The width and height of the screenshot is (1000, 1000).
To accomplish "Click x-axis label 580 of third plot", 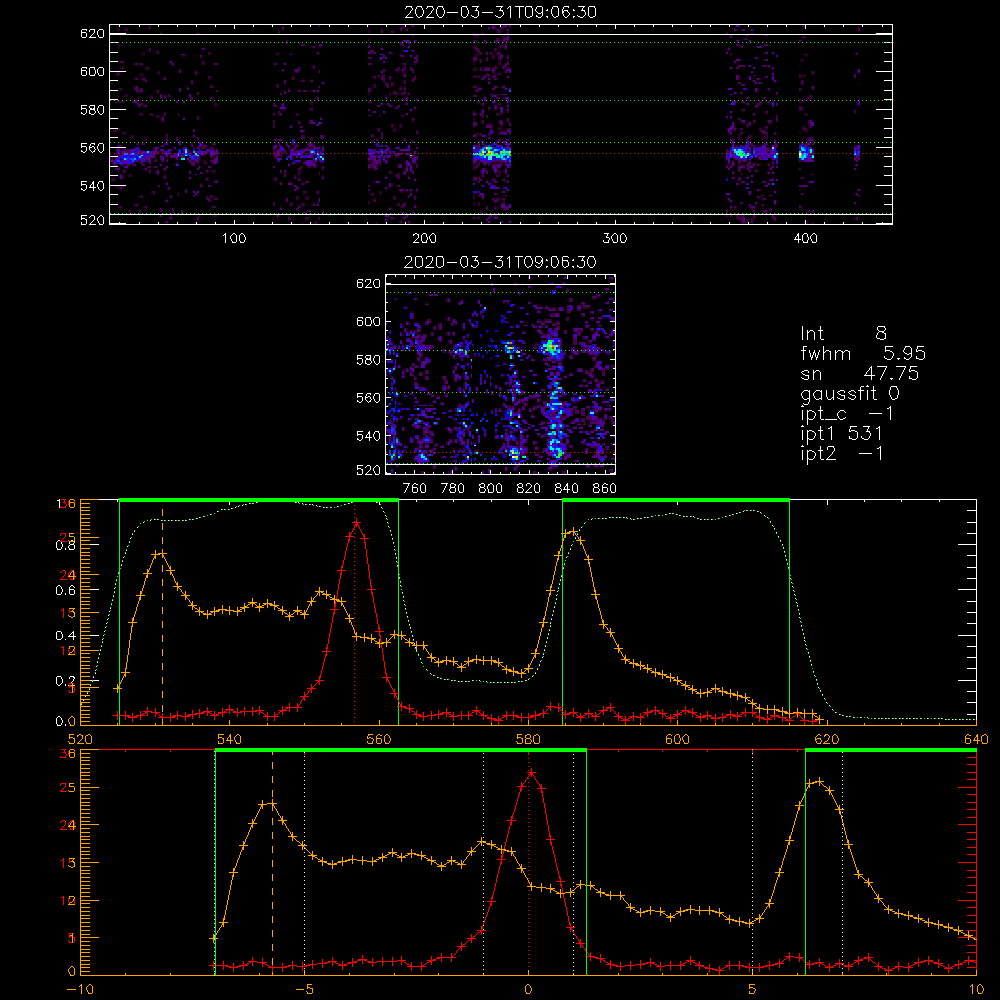I will pos(528,739).
